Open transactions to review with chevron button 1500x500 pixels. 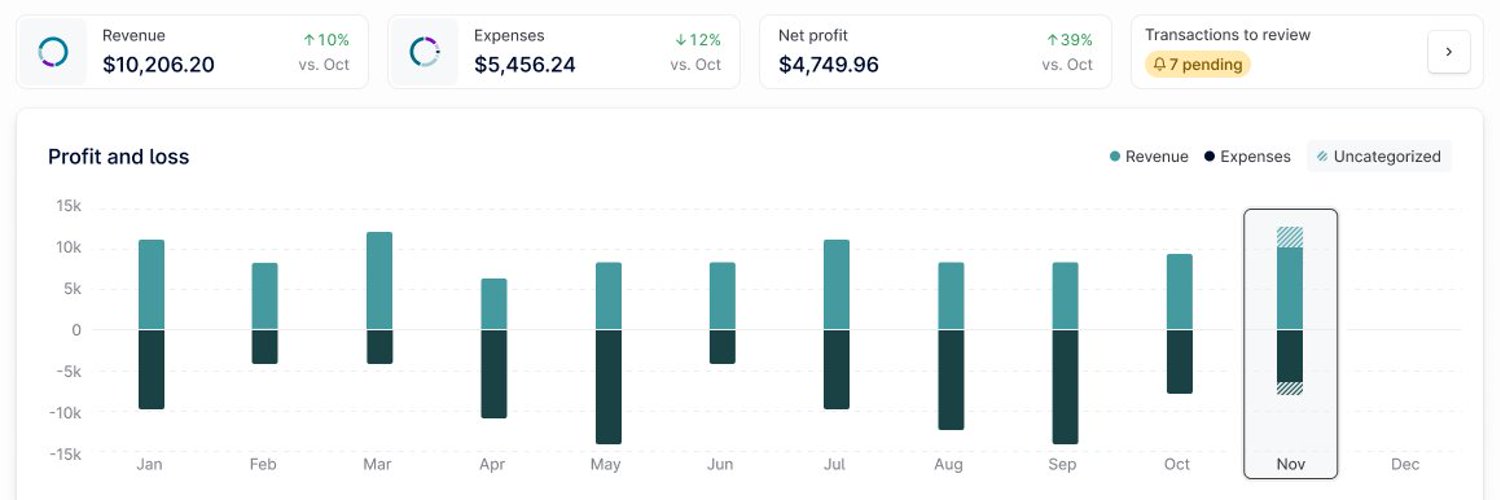click(1449, 52)
